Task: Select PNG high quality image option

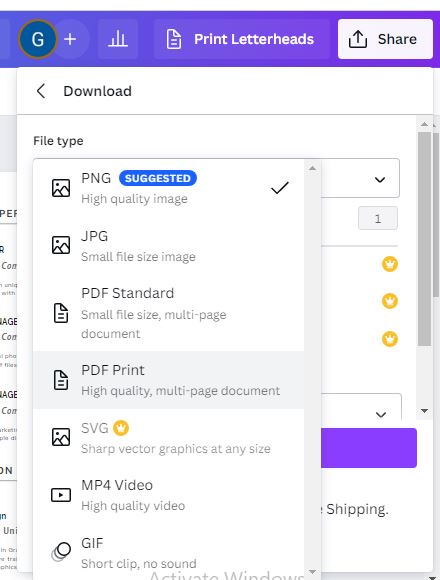Action: 168,188
